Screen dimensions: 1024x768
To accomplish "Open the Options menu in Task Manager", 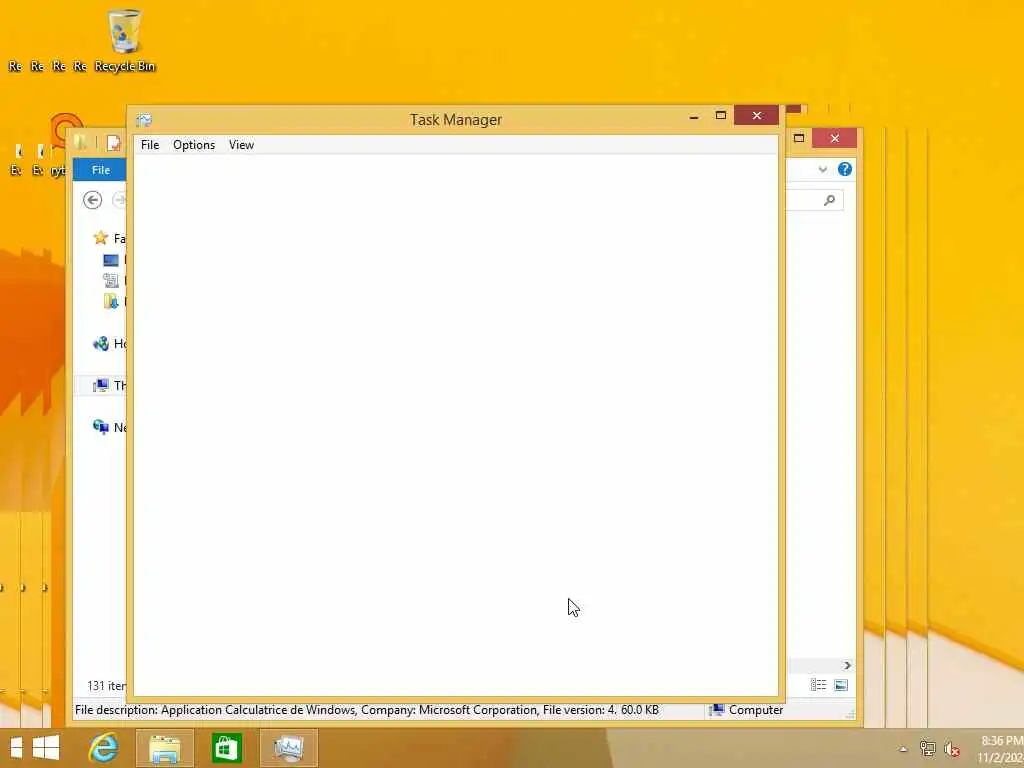I will 194,145.
